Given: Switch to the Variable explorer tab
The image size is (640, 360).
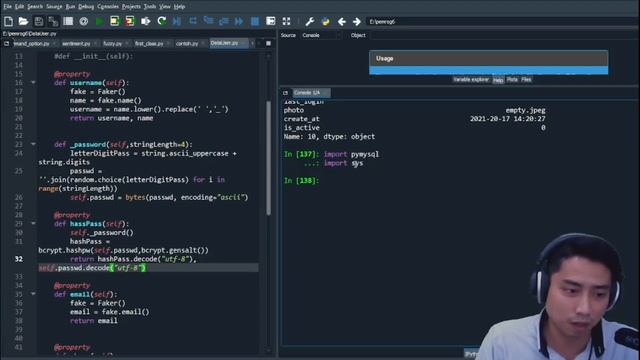Looking at the screenshot, I should pos(471,80).
